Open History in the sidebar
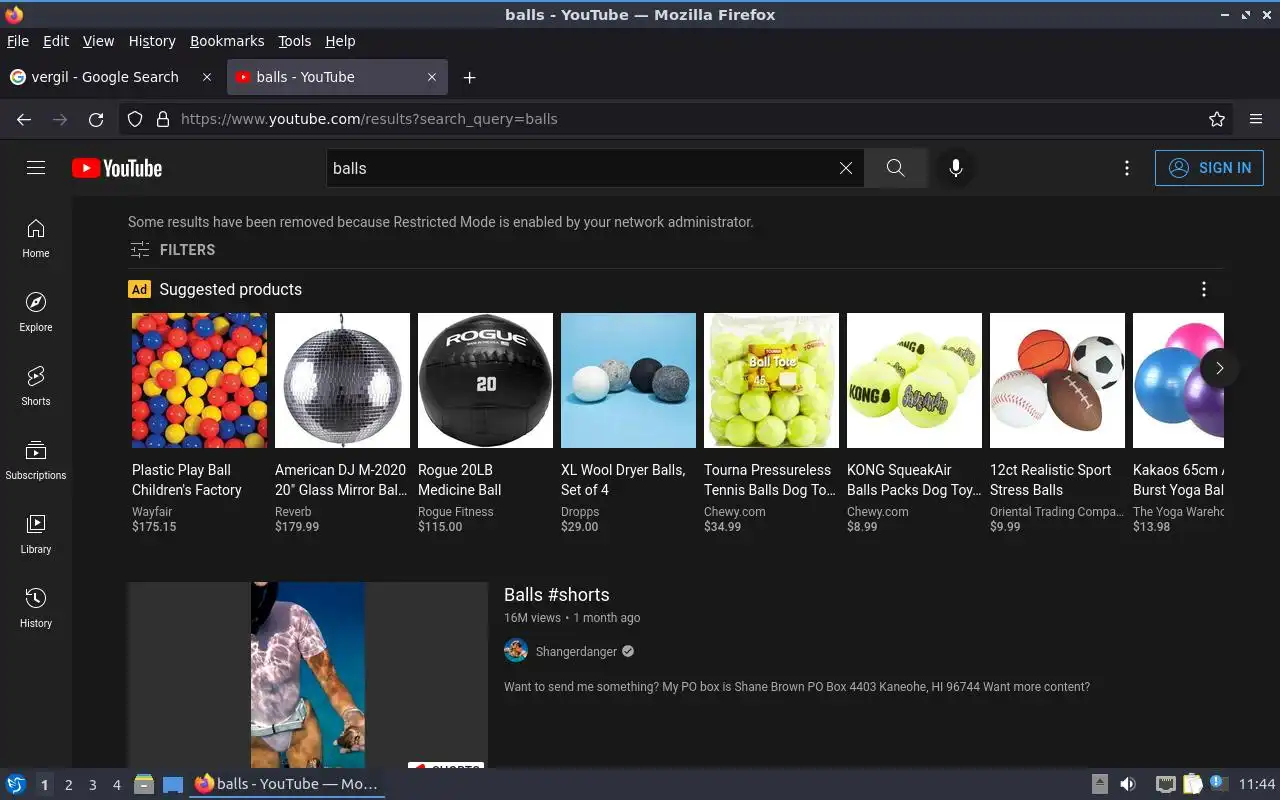The height and width of the screenshot is (800, 1280). coord(36,609)
